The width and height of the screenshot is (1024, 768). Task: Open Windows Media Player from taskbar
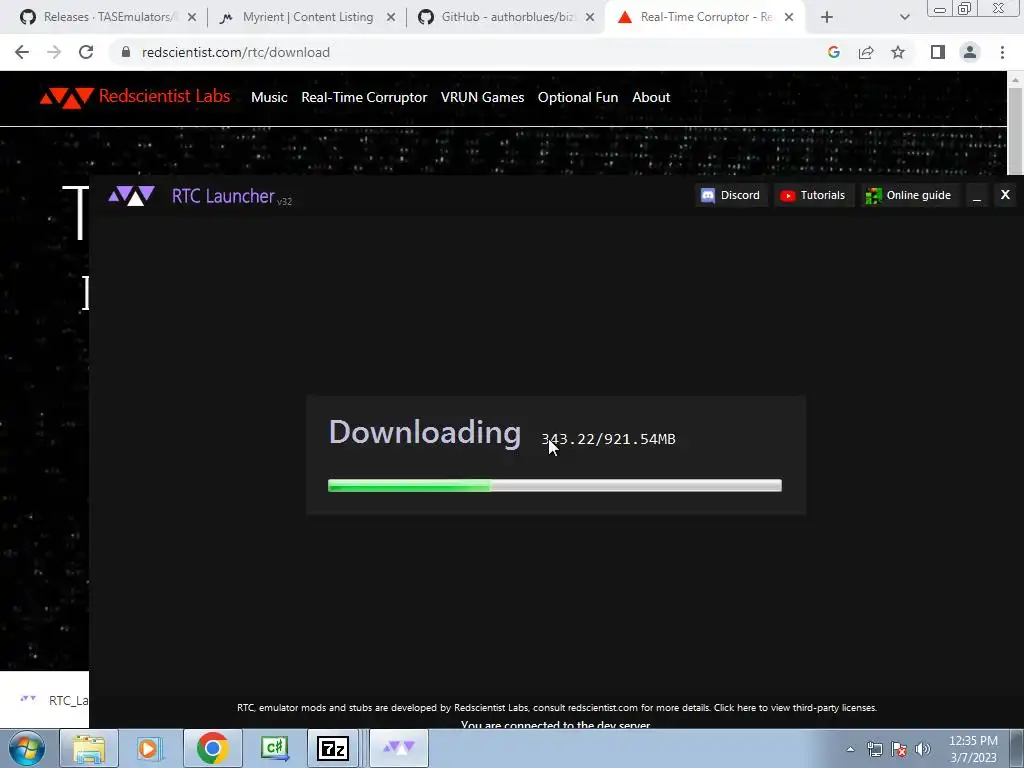(149, 748)
